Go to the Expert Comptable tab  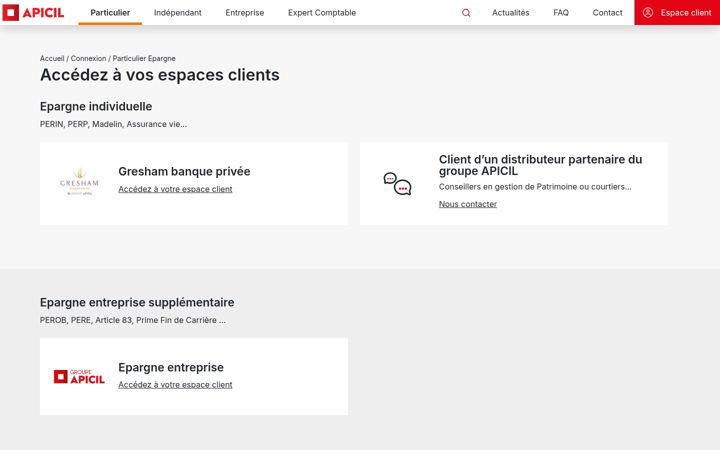(322, 13)
